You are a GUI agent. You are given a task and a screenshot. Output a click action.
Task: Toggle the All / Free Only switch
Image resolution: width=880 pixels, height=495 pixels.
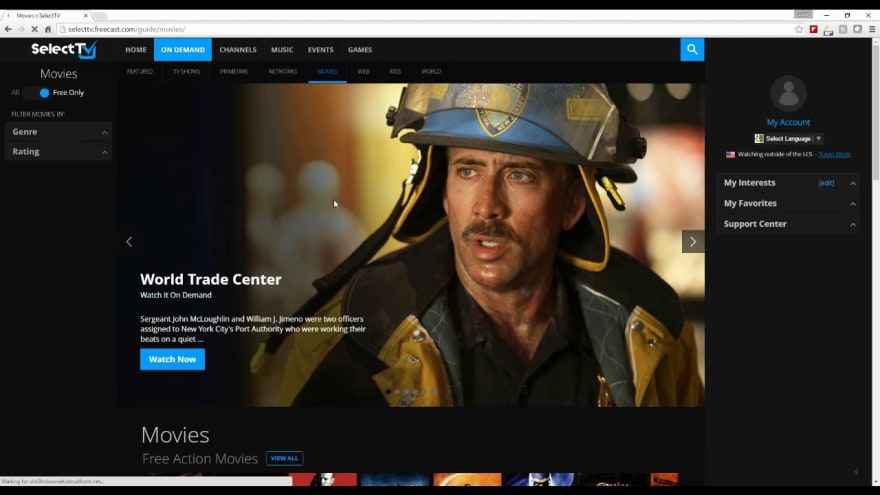[37, 93]
